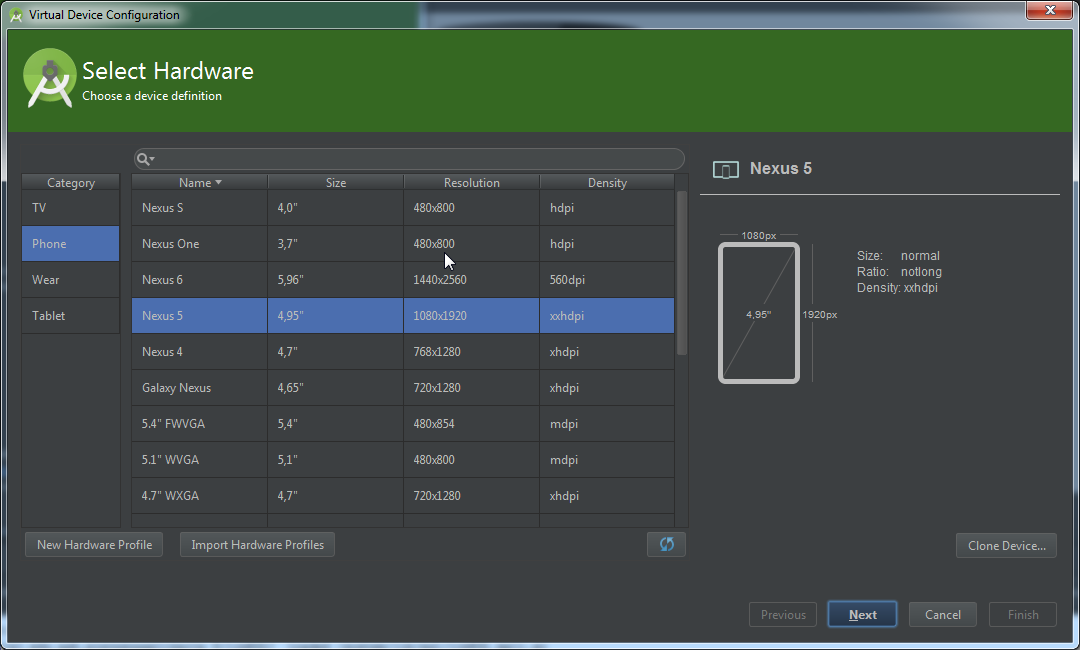Click the 1080x1920 resolution cell

[x=472, y=315]
